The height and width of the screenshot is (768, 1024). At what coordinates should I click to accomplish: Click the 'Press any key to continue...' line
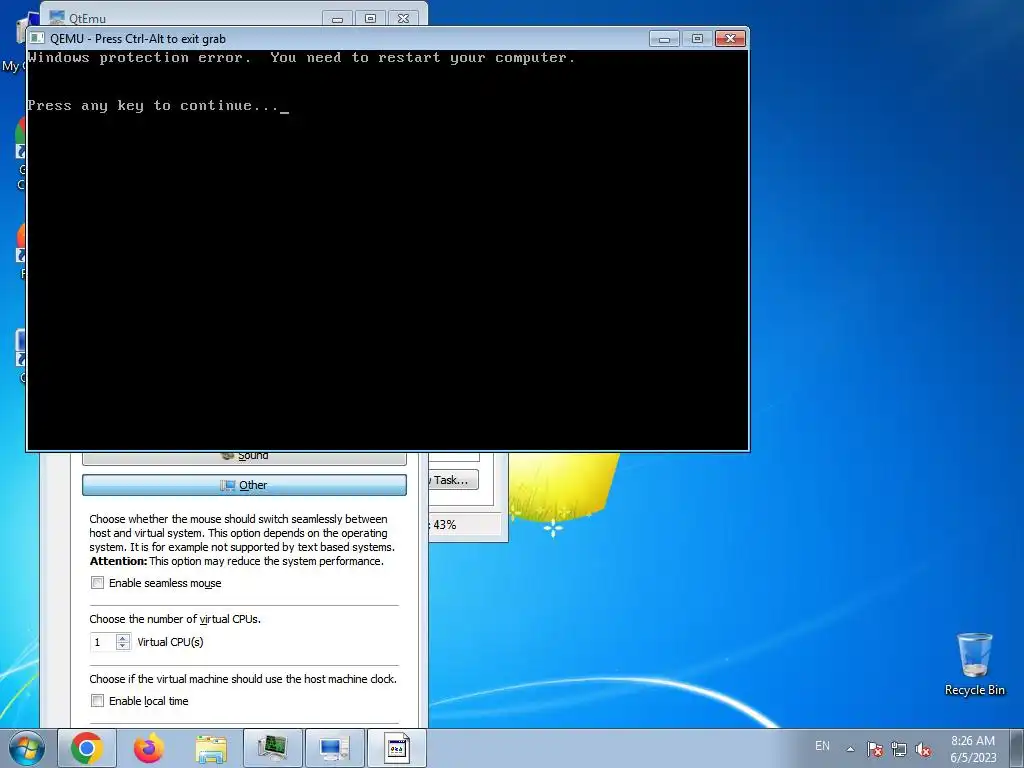(x=158, y=106)
